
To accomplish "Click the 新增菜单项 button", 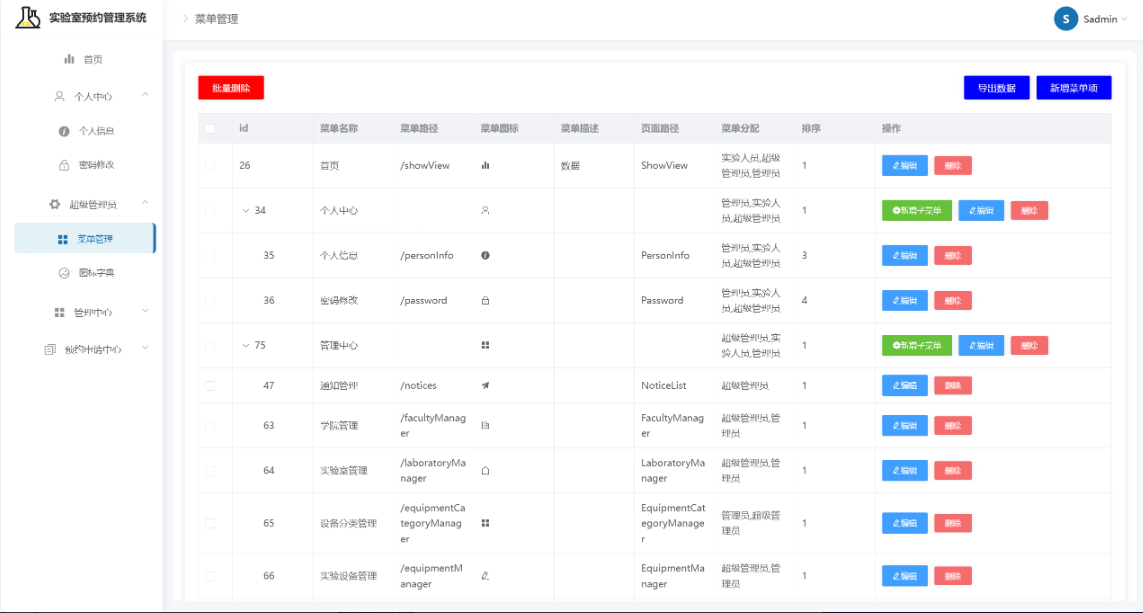I will [x=1074, y=87].
